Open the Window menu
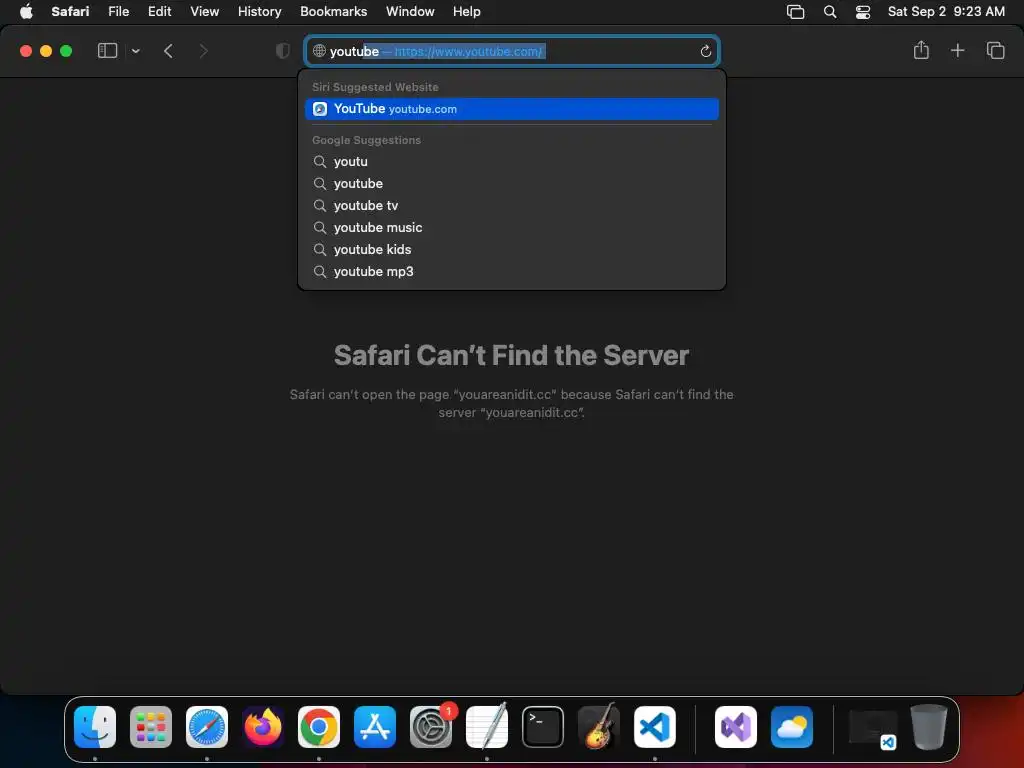The height and width of the screenshot is (768, 1024). (x=410, y=11)
